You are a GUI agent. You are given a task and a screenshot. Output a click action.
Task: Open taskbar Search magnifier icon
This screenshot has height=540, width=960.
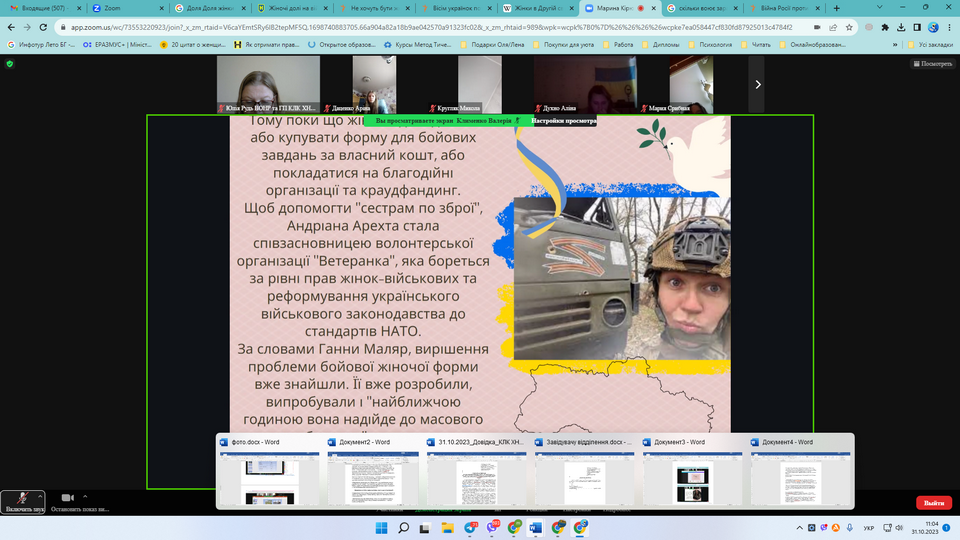click(404, 527)
